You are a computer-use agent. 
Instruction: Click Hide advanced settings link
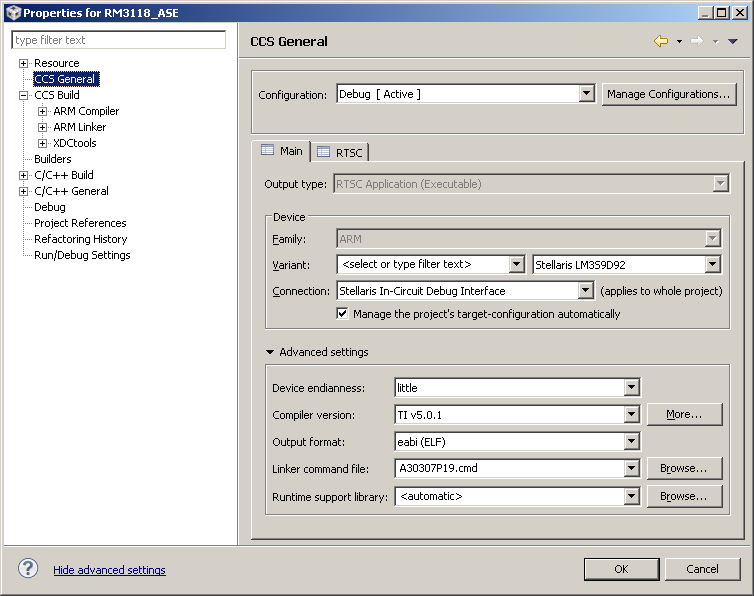click(109, 570)
